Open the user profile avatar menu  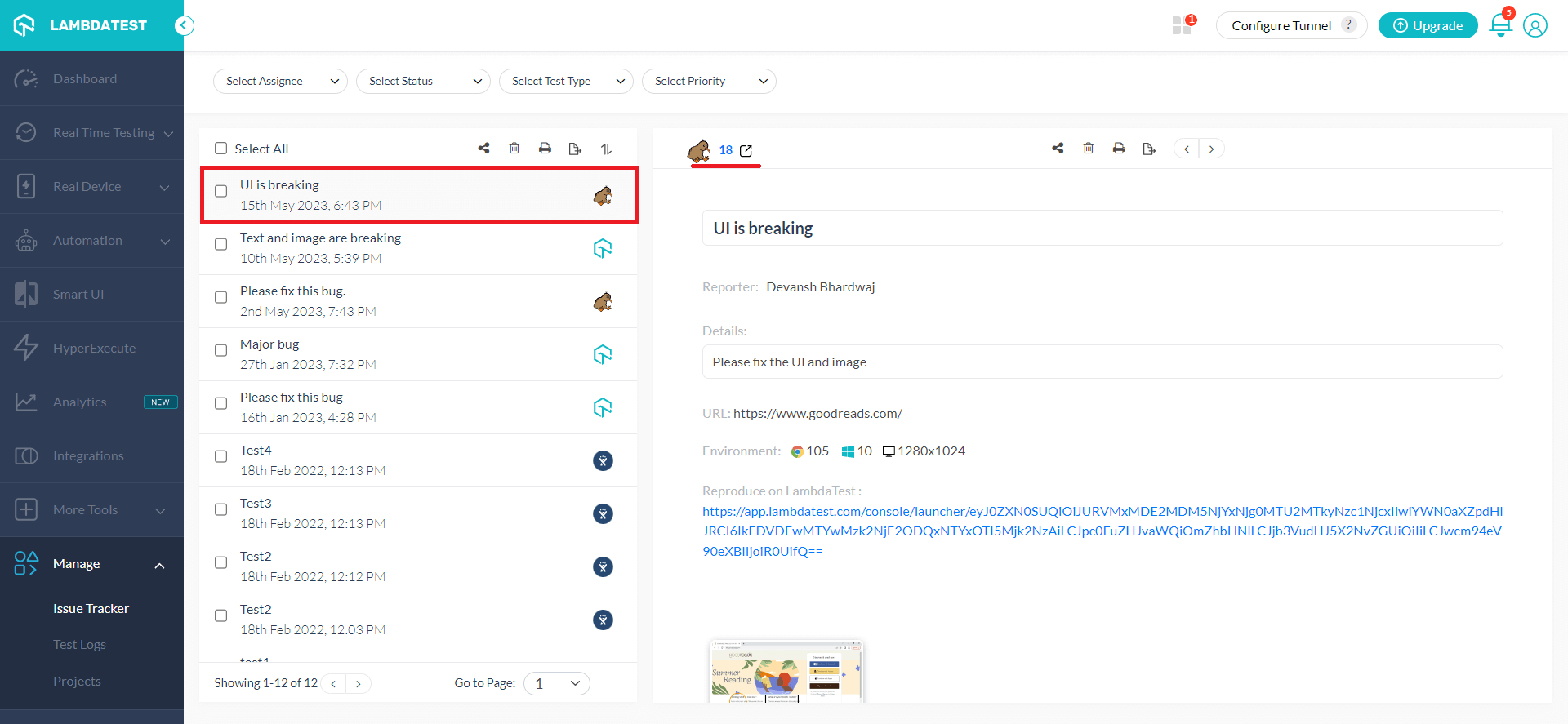[x=1535, y=25]
